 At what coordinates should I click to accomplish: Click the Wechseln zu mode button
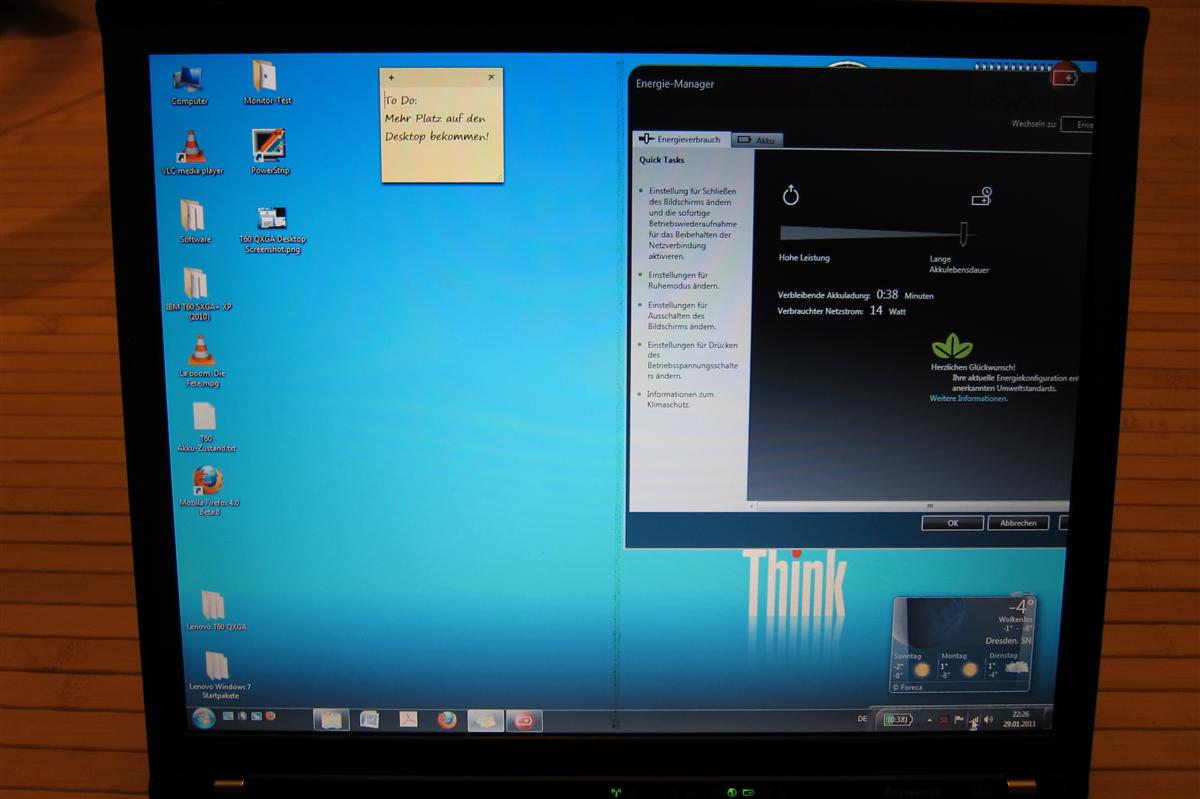[x=1078, y=125]
